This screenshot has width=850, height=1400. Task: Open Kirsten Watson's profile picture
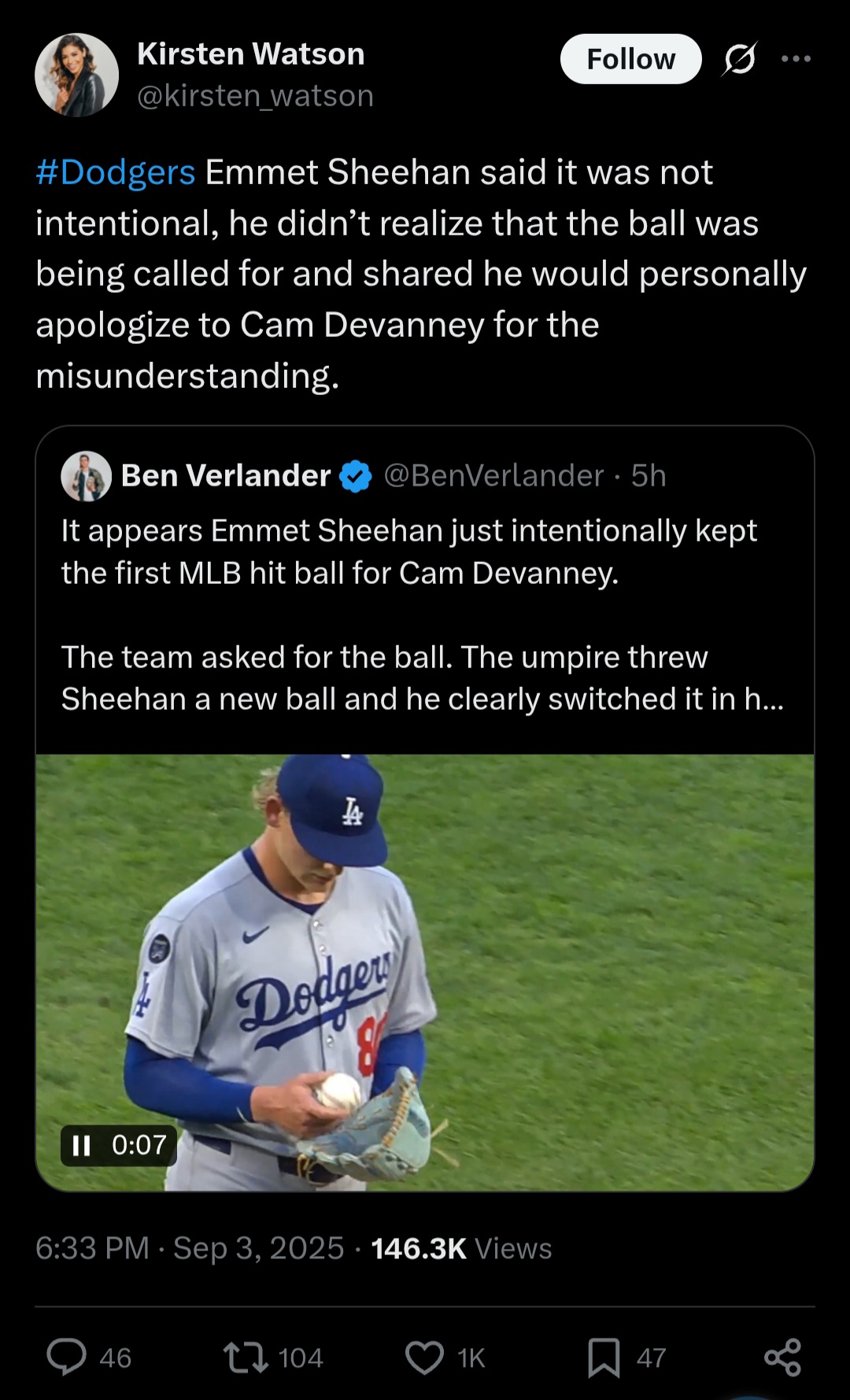tap(76, 75)
